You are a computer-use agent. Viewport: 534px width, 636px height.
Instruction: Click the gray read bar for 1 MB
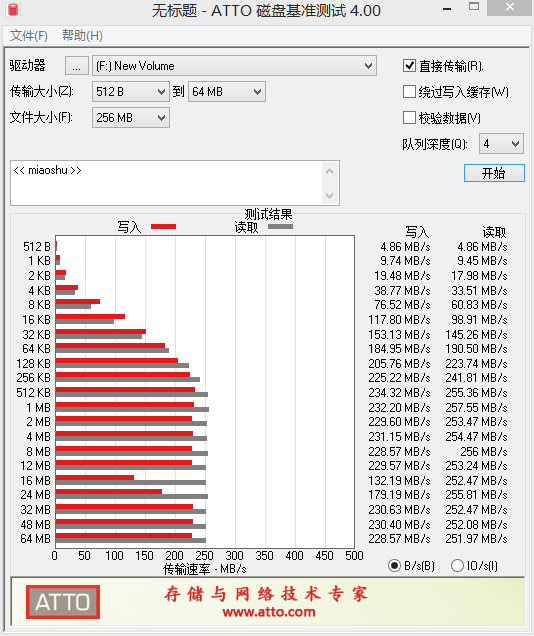(132, 410)
